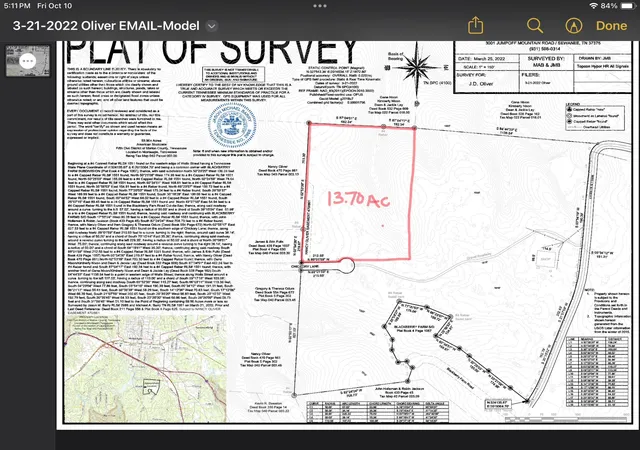Image resolution: width=640 pixels, height=450 pixels.
Task: Tap the "PLAT OF SURVEY" heading
Action: pyautogui.click(x=211, y=51)
